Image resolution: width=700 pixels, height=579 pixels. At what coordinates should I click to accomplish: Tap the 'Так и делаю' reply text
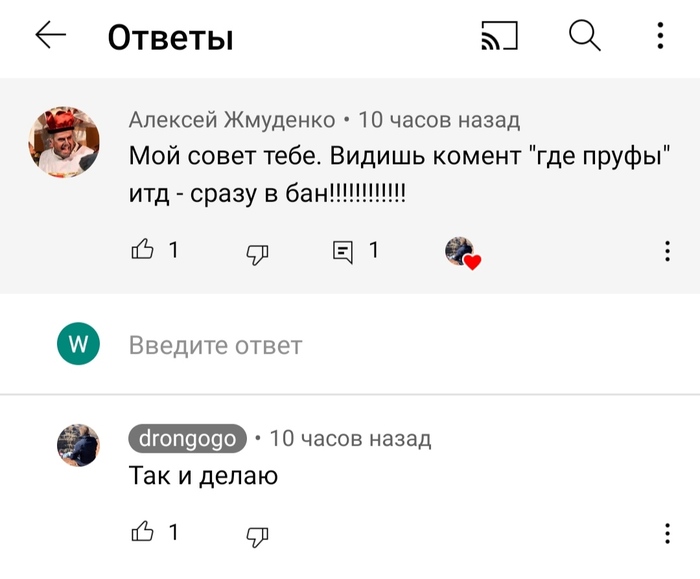pos(203,476)
